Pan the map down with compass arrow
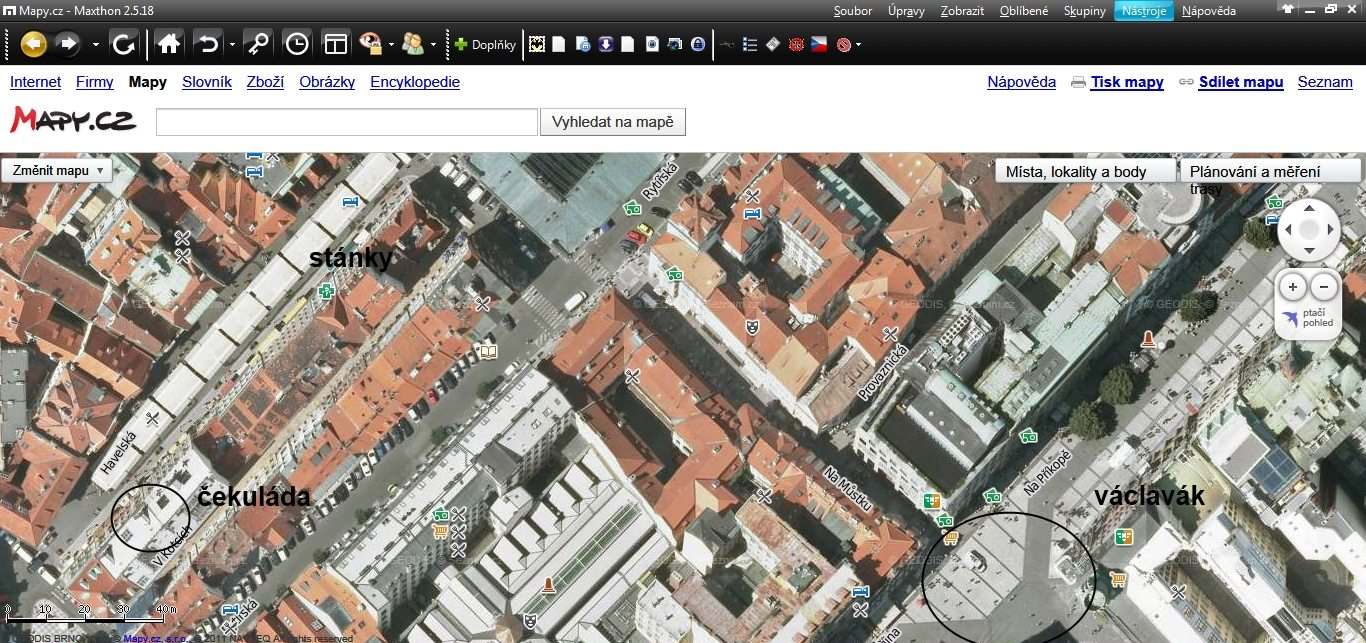 1309,252
